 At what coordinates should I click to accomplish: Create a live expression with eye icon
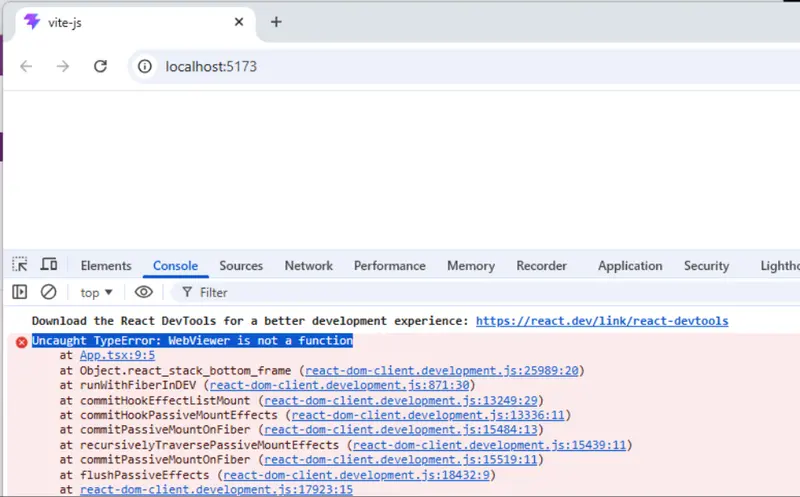coord(144,292)
